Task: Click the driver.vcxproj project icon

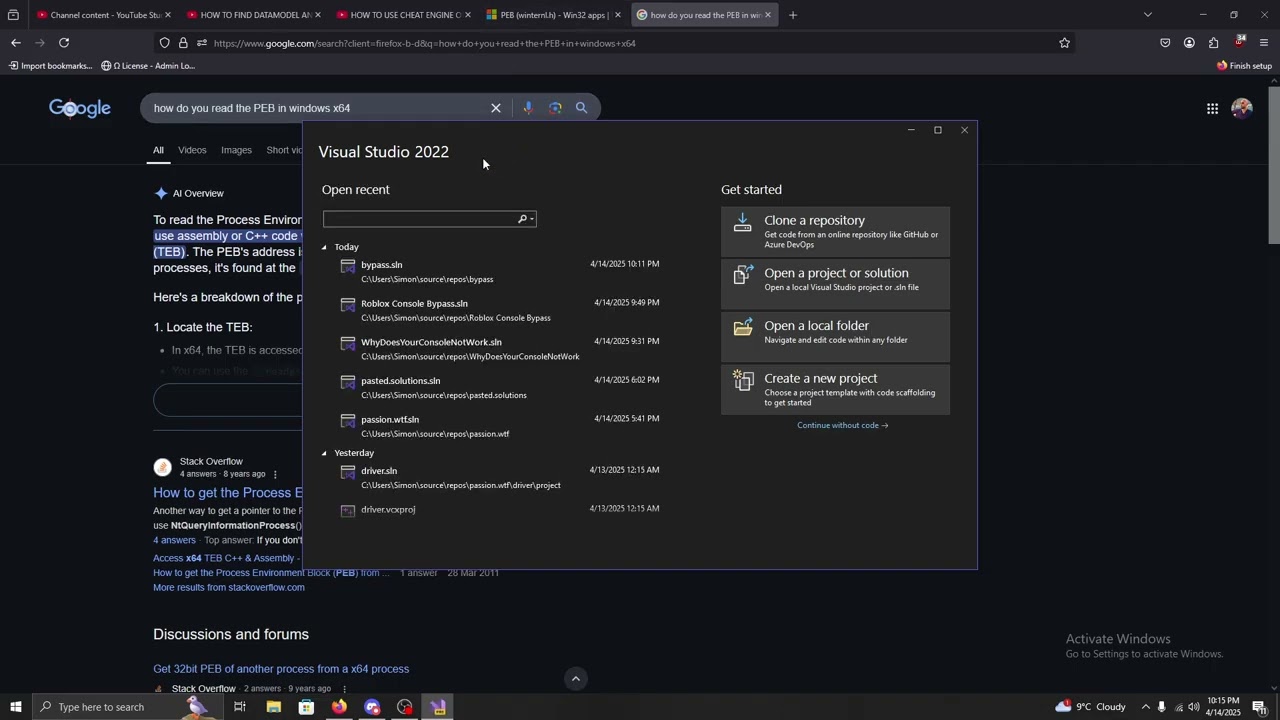Action: point(348,511)
